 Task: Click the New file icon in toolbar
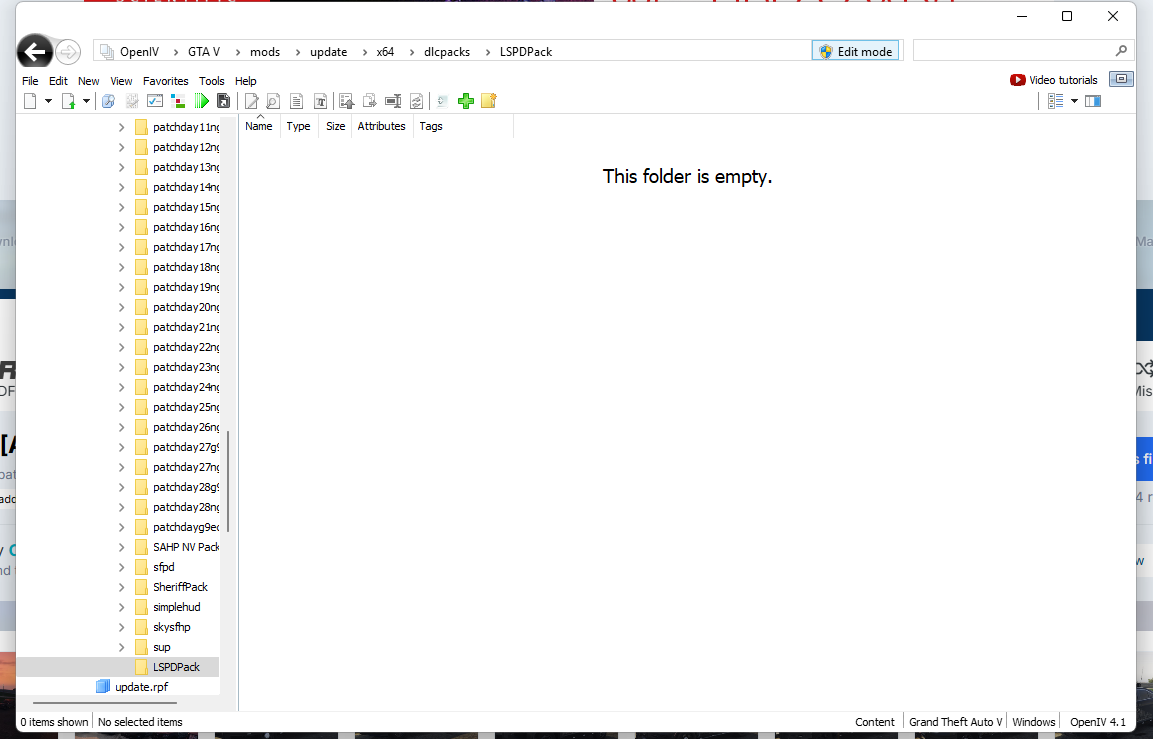(30, 101)
